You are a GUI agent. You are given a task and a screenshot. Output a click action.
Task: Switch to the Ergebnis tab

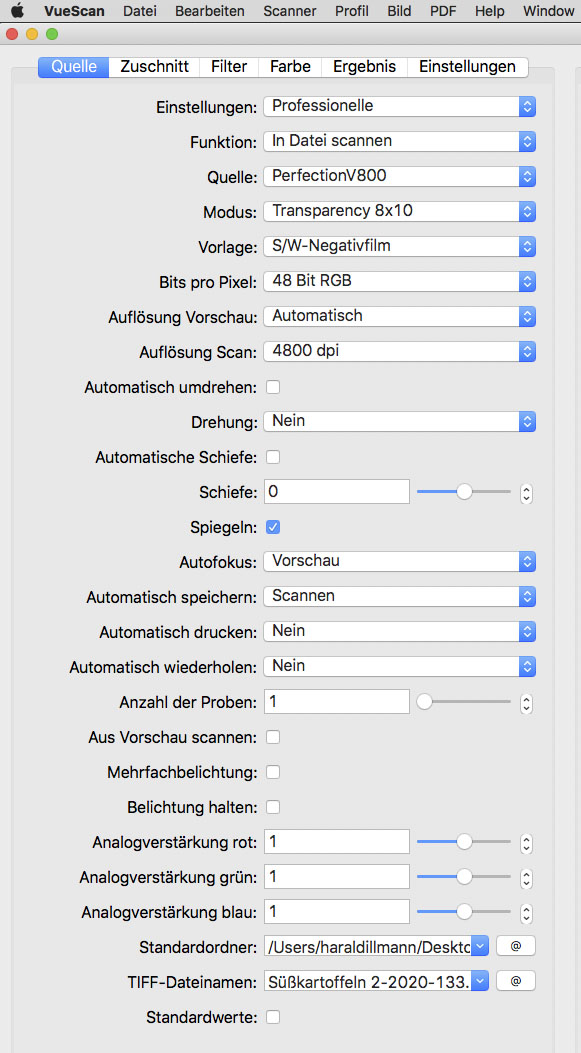(x=365, y=67)
